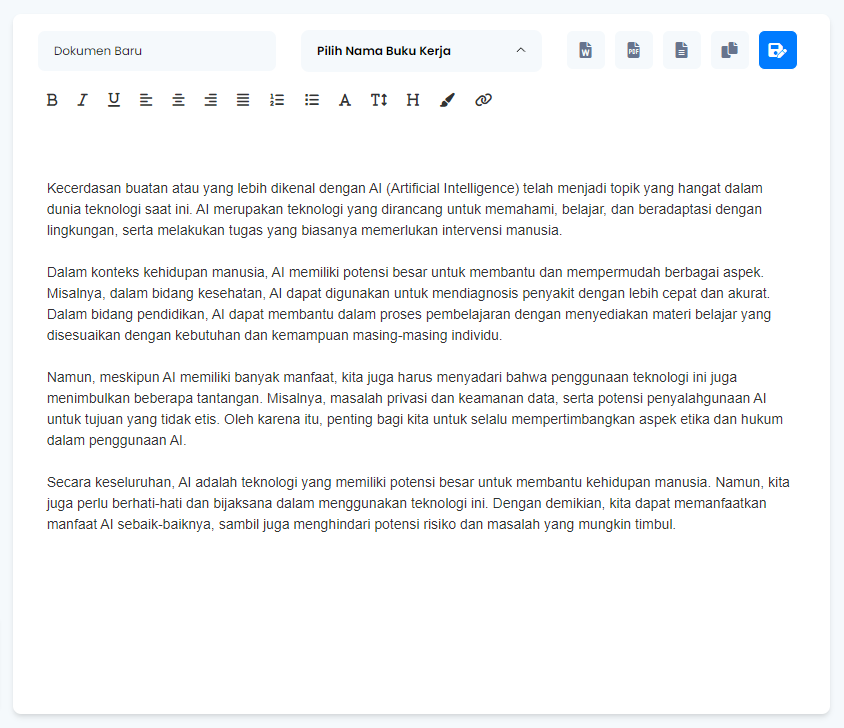Justify the text alignment
This screenshot has width=844, height=728.
pyautogui.click(x=243, y=100)
